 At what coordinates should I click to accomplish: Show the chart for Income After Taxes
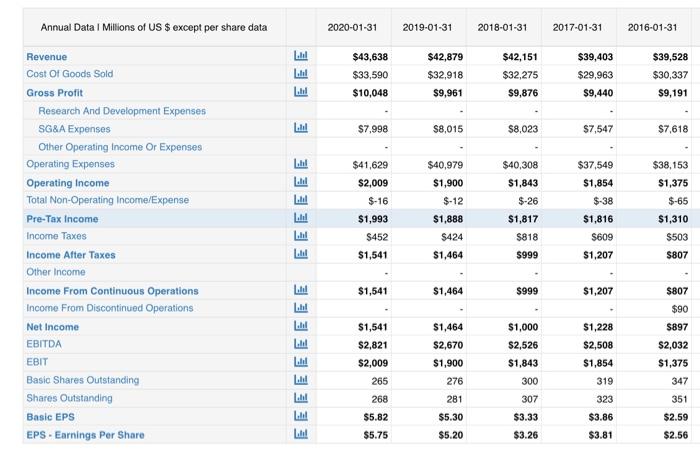coord(301,254)
